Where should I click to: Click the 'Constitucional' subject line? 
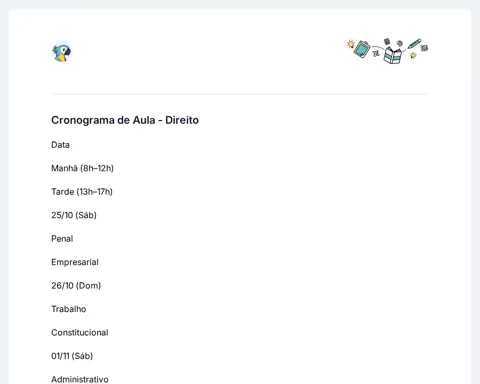click(x=80, y=332)
